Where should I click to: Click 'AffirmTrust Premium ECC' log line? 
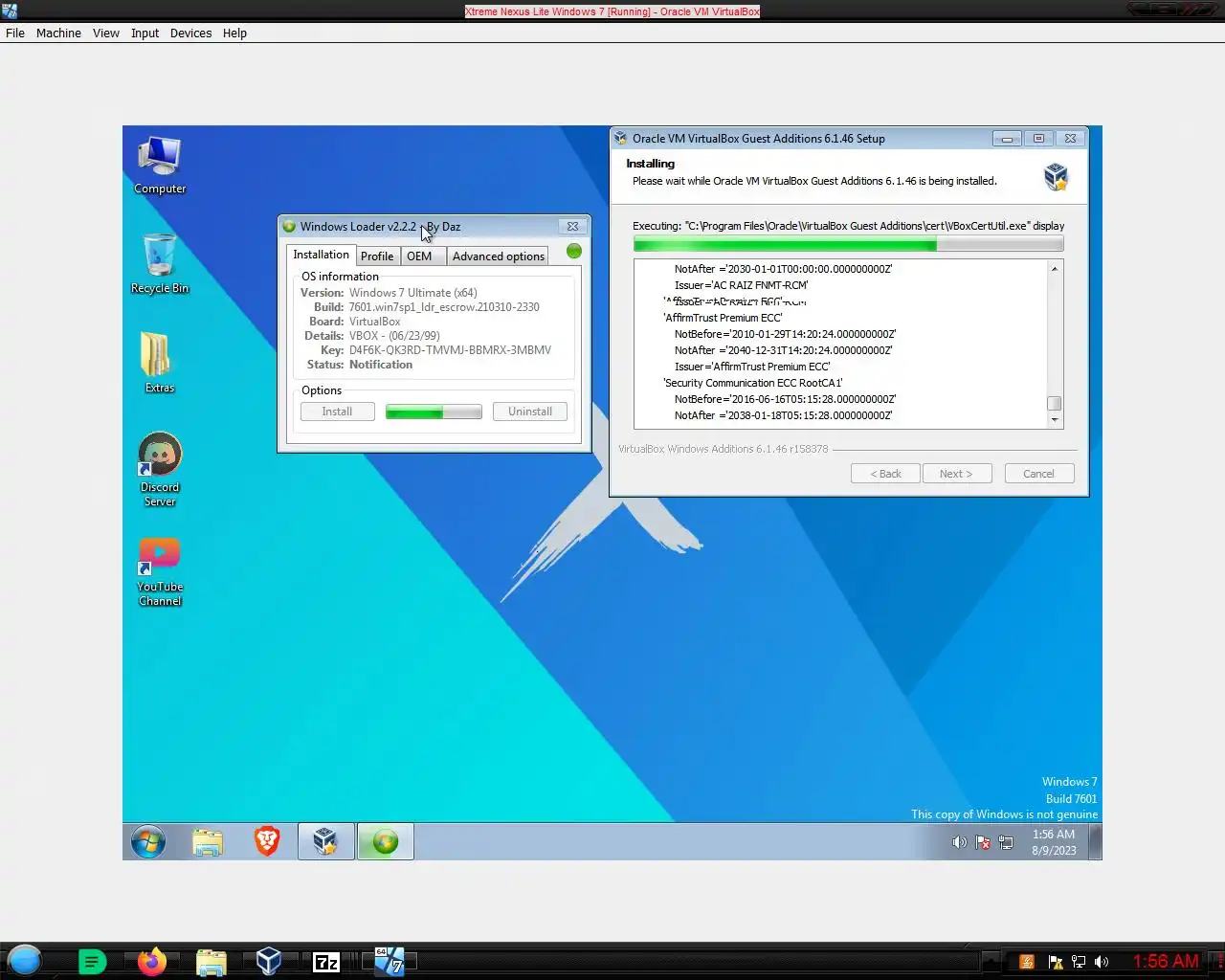723,318
